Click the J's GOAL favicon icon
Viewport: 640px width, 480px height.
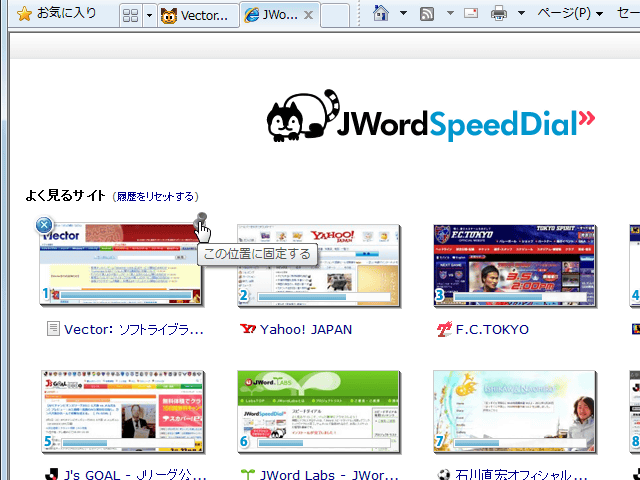(x=51, y=474)
